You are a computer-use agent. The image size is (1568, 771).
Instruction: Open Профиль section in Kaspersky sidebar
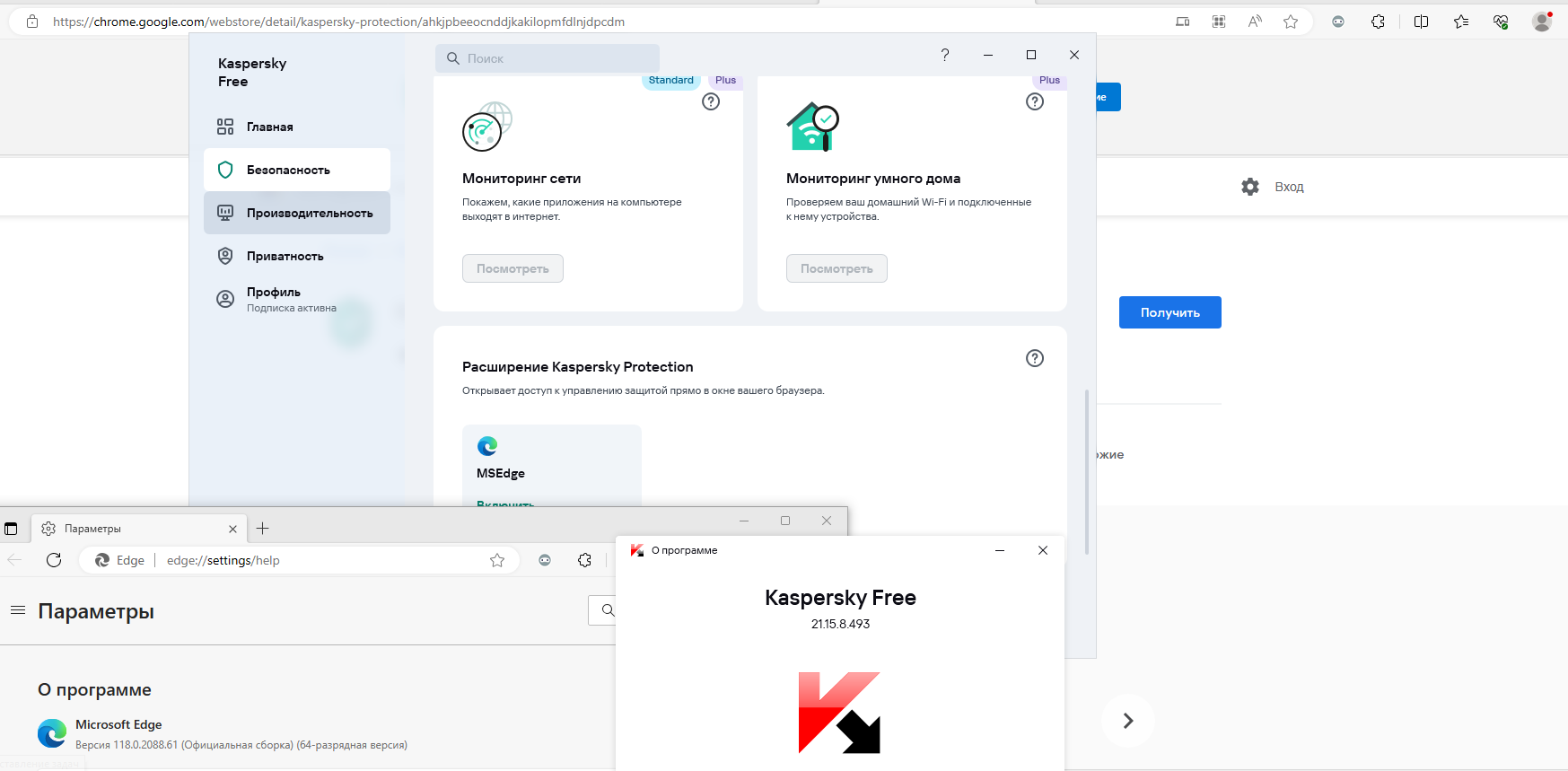[x=297, y=299]
